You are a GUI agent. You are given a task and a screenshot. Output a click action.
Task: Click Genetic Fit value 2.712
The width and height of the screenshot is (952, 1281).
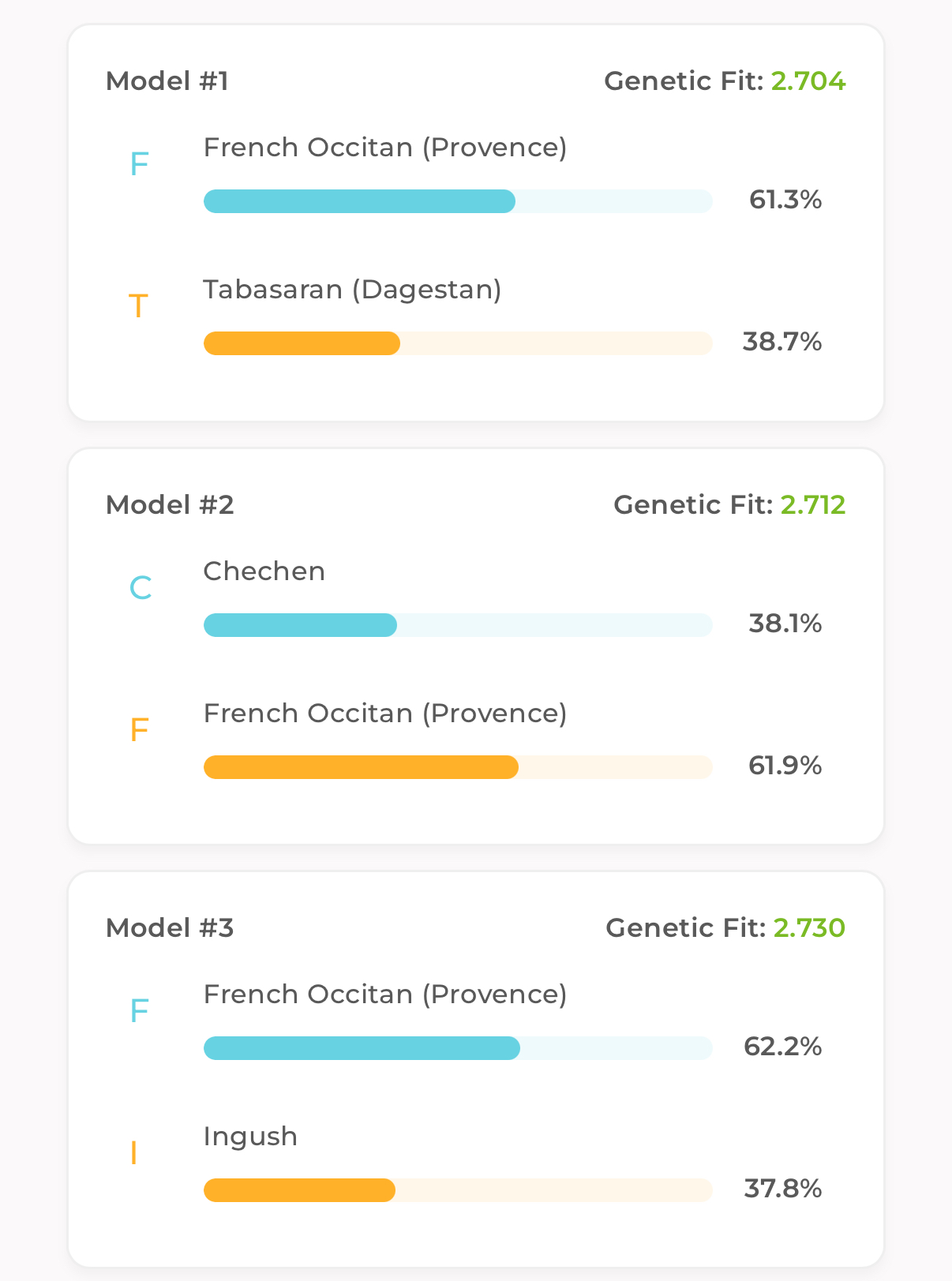tap(813, 505)
